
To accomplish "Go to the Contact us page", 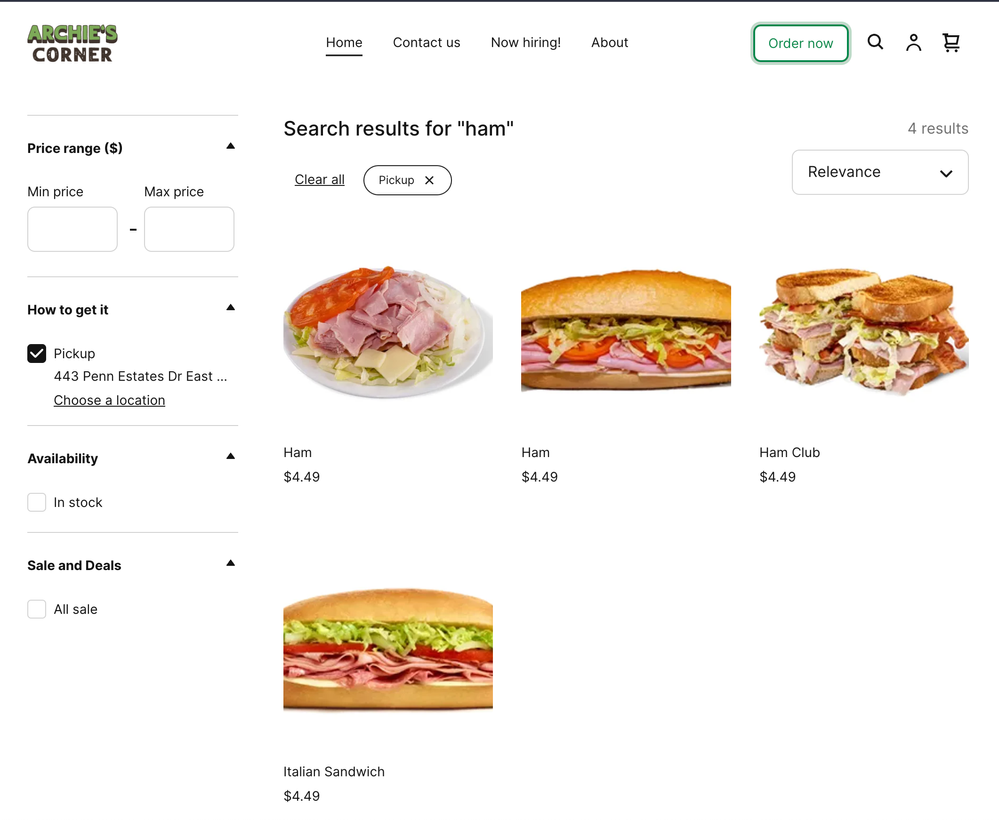I will (x=426, y=42).
